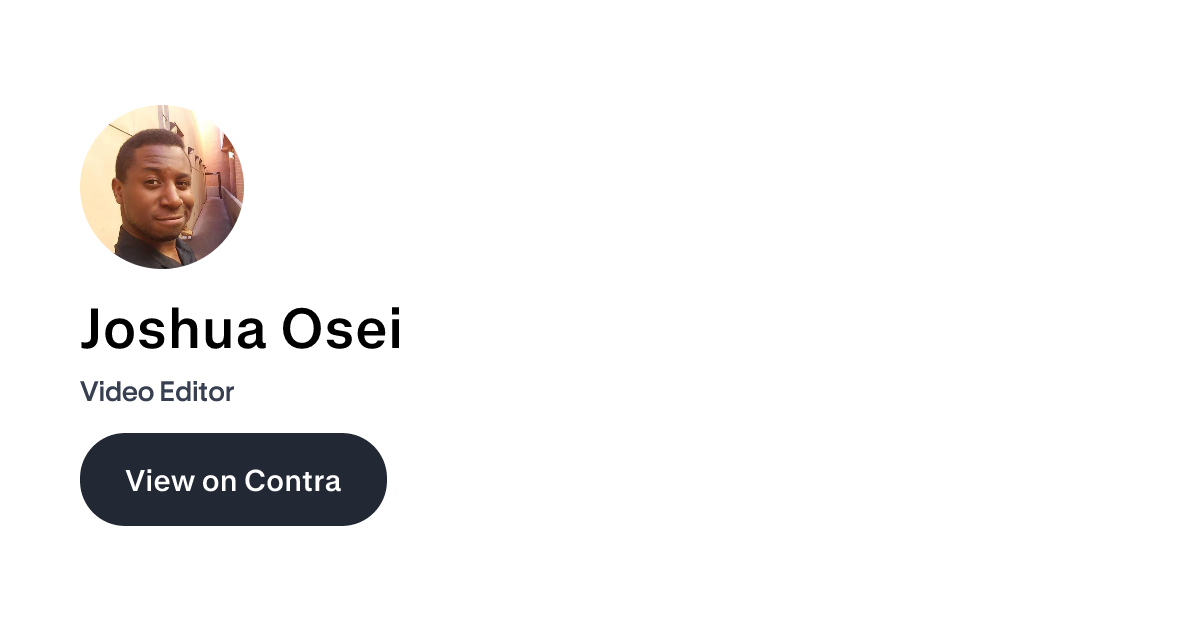1200x630 pixels.
Task: Select the blue-gray 'Video Editor' subtitle
Action: point(157,392)
